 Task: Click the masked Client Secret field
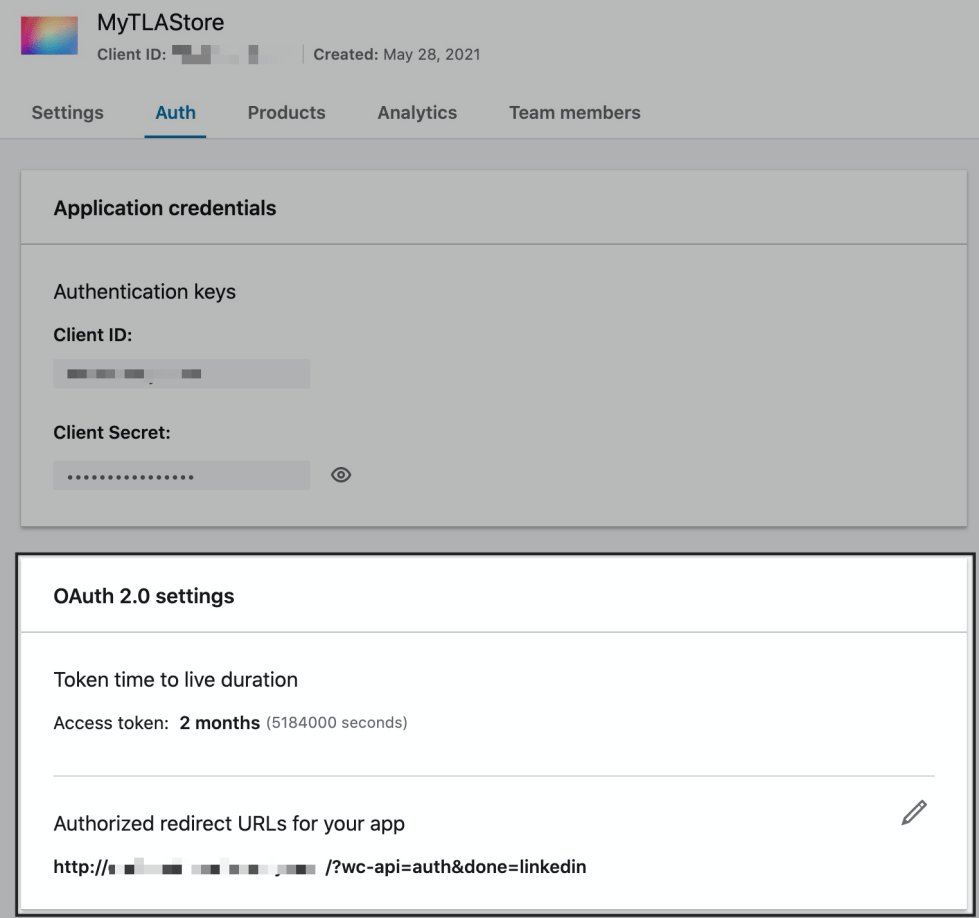pyautogui.click(x=182, y=475)
